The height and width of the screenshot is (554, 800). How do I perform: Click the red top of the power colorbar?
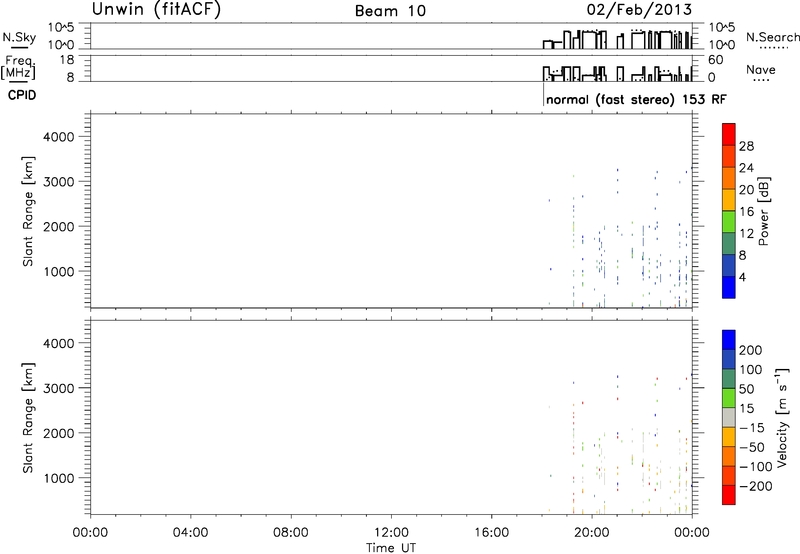tap(729, 134)
